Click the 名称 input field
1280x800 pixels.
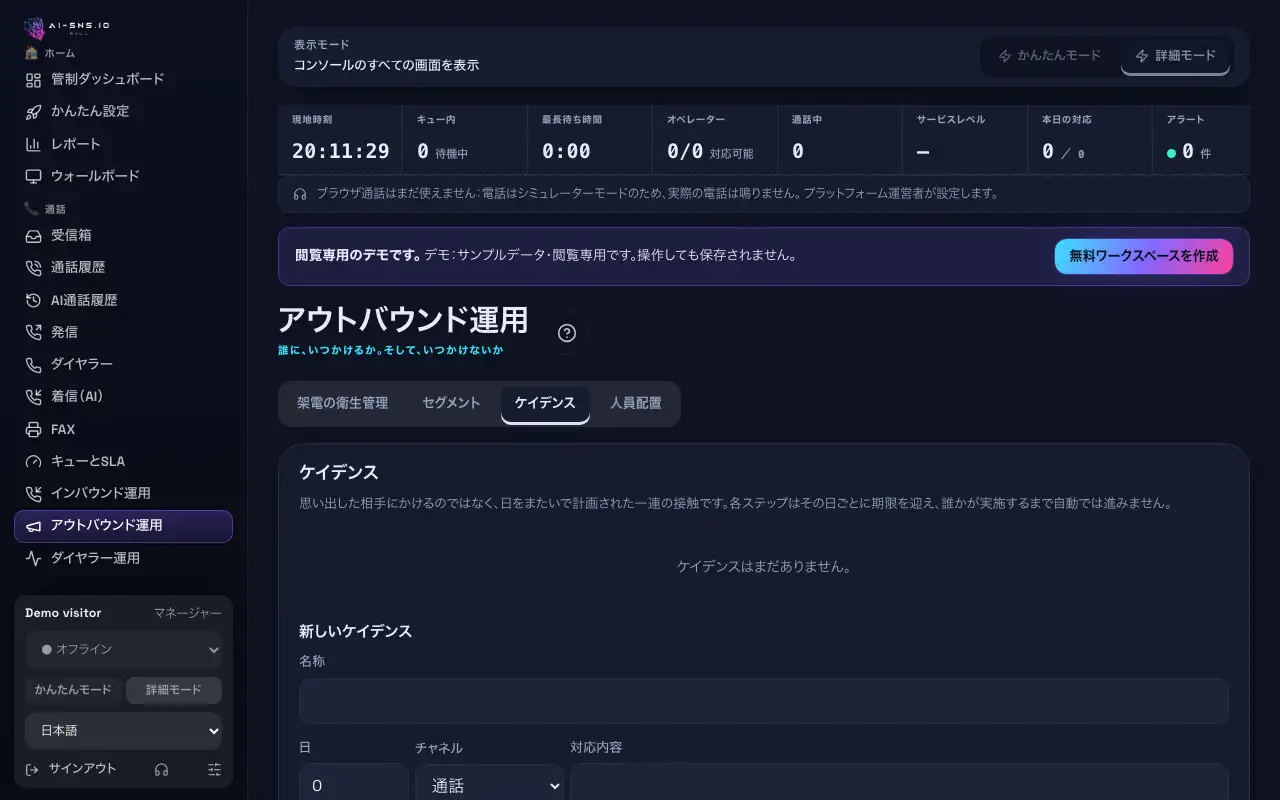(x=764, y=701)
